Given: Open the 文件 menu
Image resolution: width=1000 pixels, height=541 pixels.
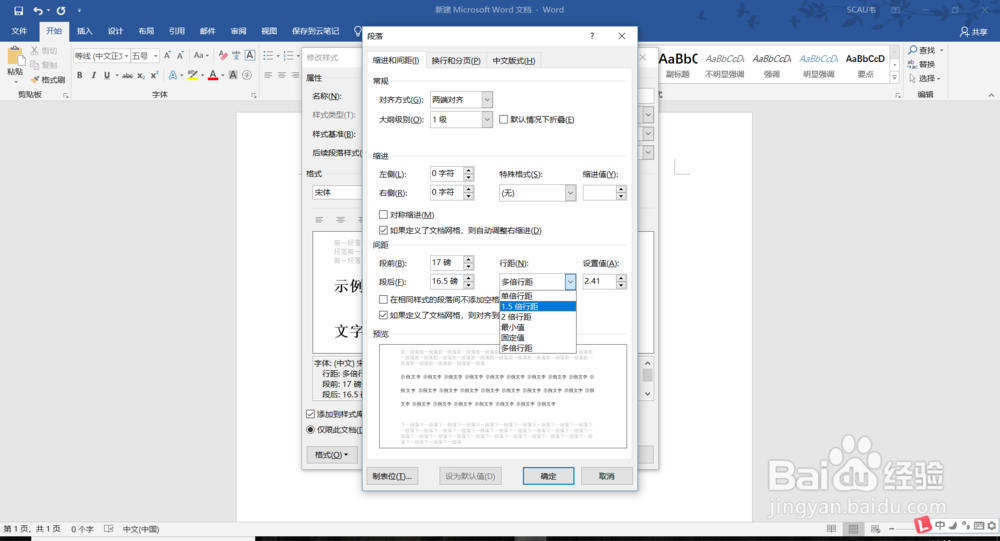Looking at the screenshot, I should click(x=19, y=31).
